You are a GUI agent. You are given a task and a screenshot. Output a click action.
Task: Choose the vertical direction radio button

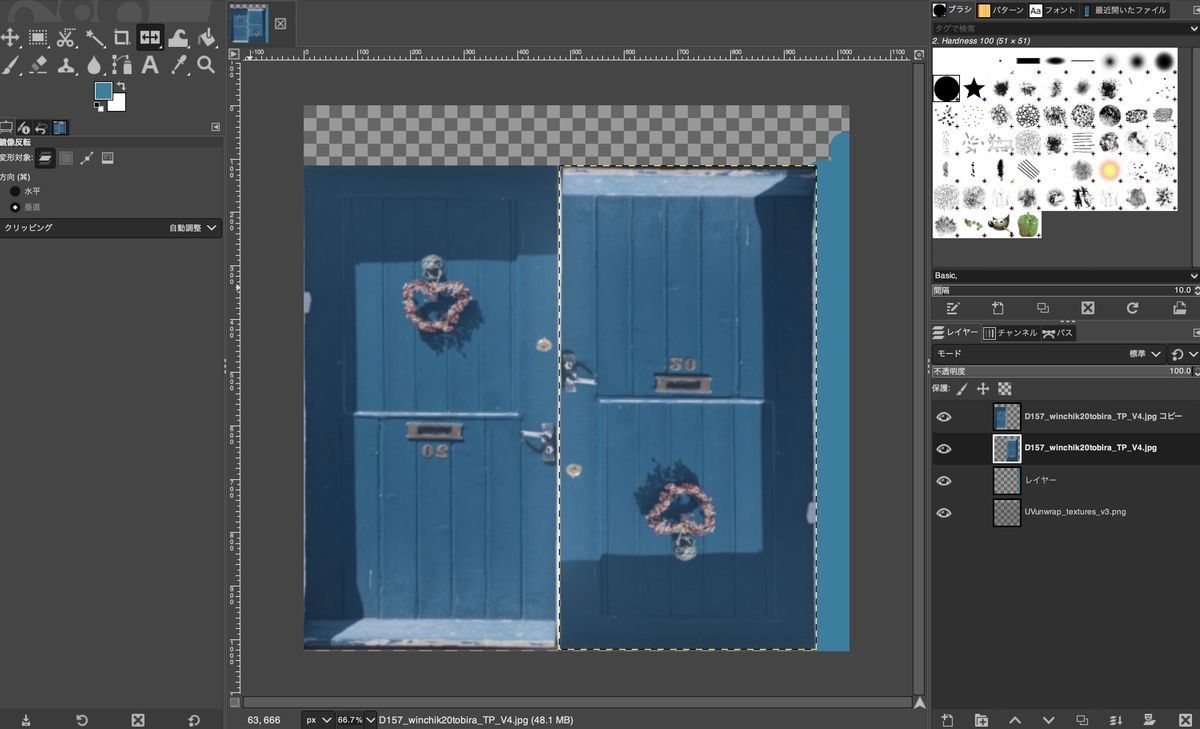click(x=15, y=207)
